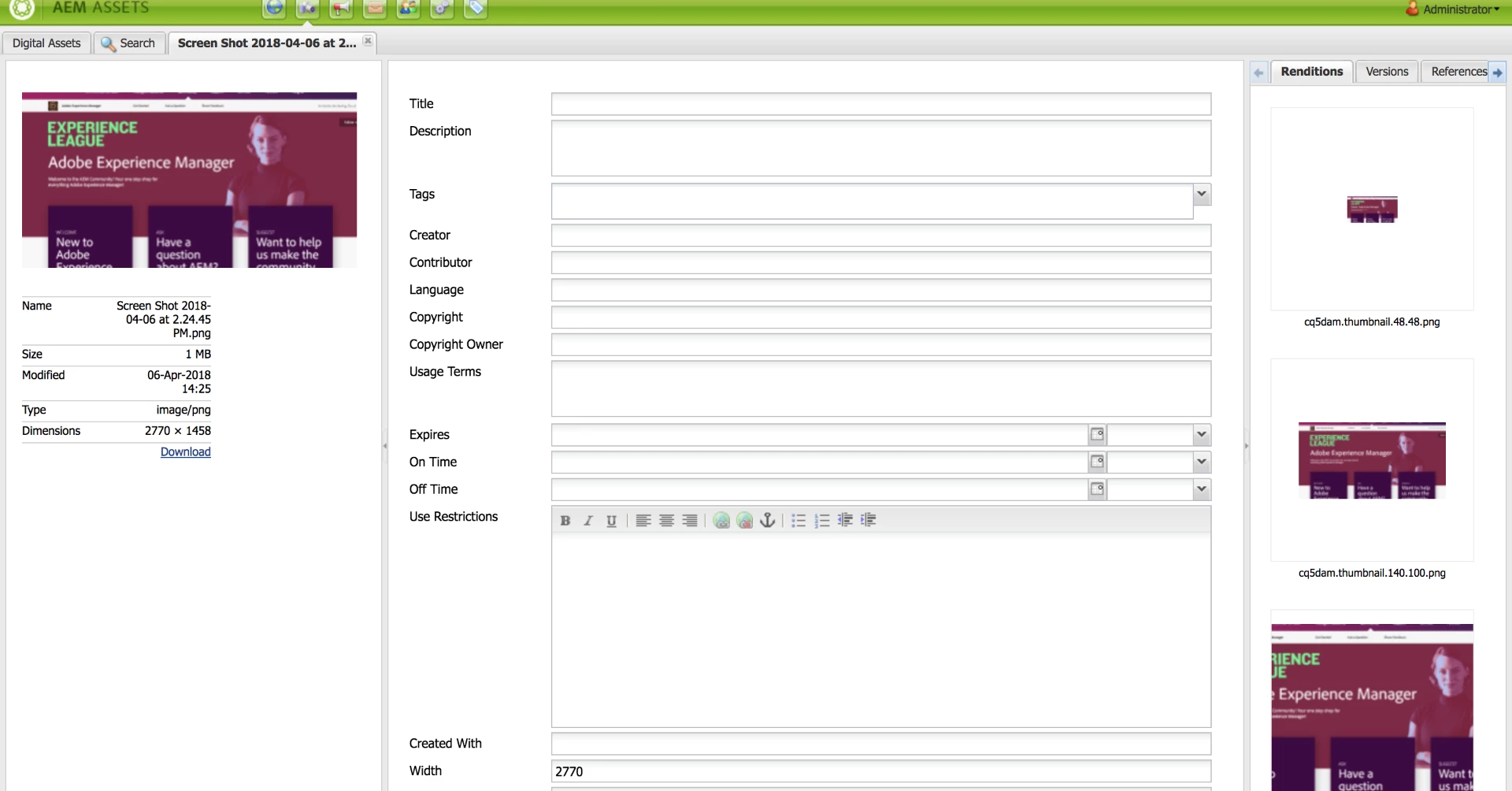The image size is (1512, 791).
Task: Click into the Use Restrictions text body
Action: coord(880,630)
